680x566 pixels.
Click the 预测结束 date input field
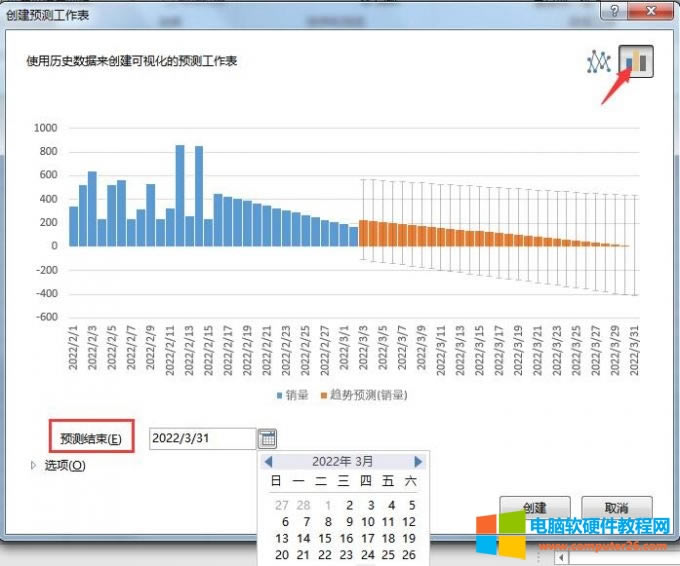[202, 439]
